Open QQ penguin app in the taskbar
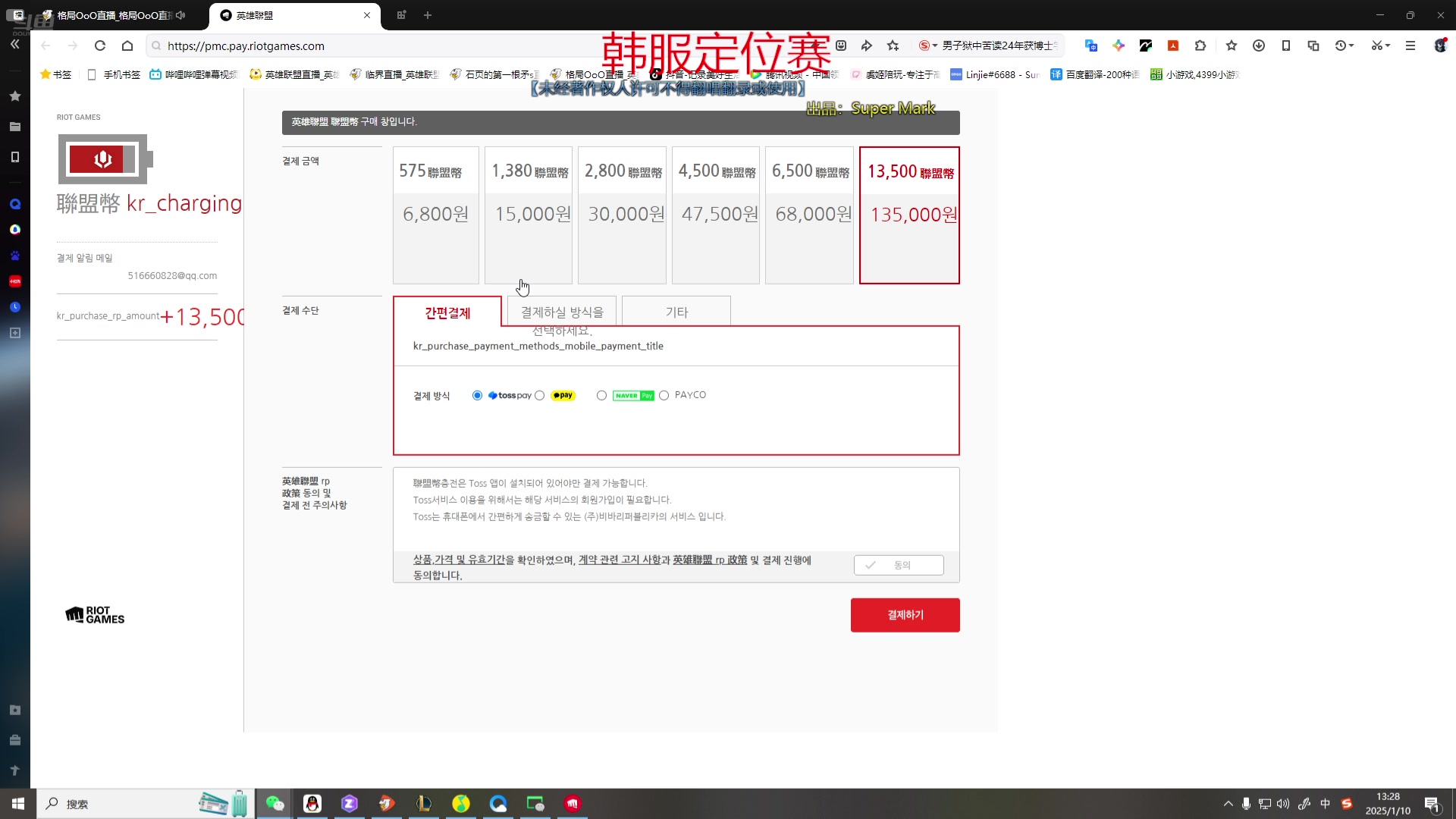The image size is (1456, 819). pyautogui.click(x=312, y=804)
